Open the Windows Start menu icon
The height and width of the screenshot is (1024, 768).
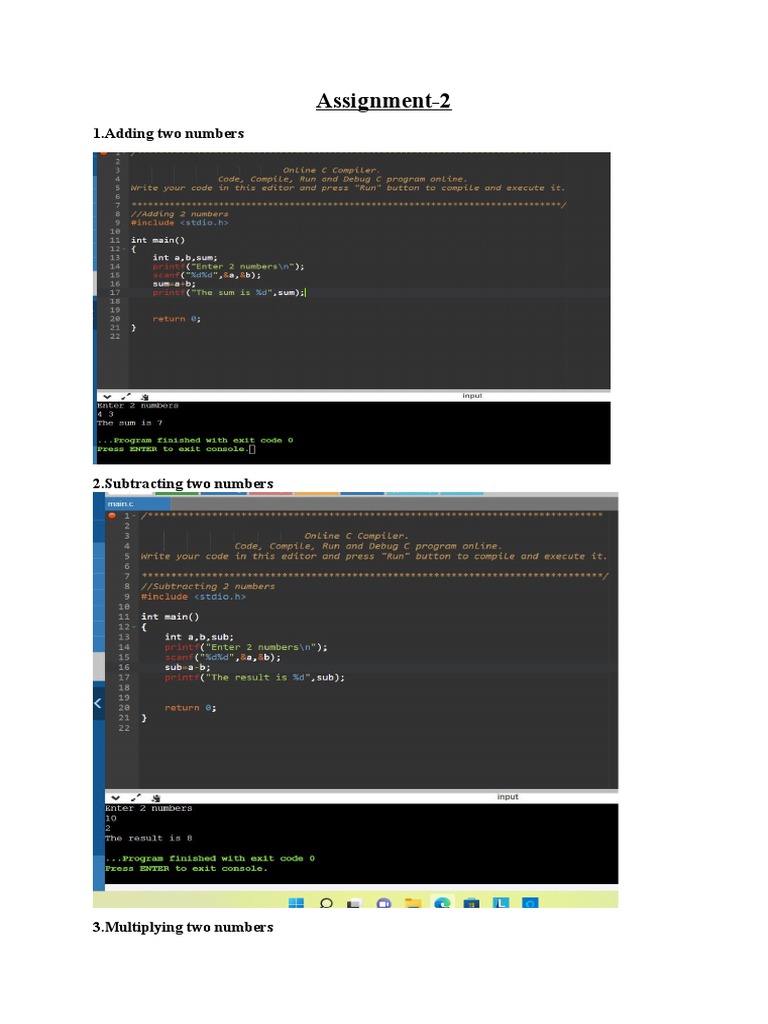tap(296, 903)
